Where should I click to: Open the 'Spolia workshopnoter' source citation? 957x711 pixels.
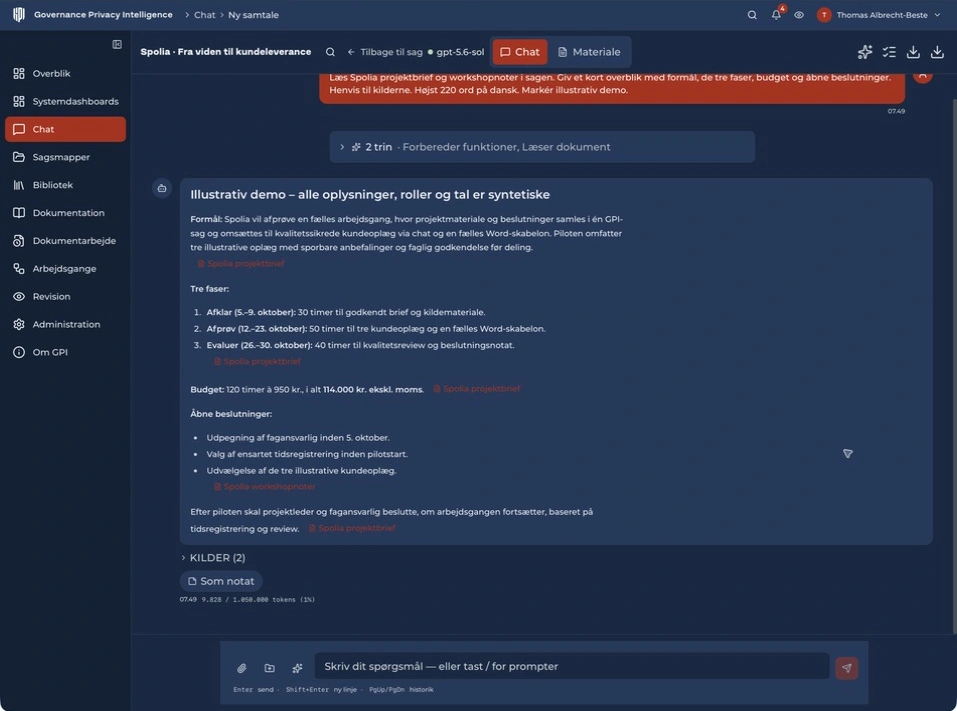(264, 486)
